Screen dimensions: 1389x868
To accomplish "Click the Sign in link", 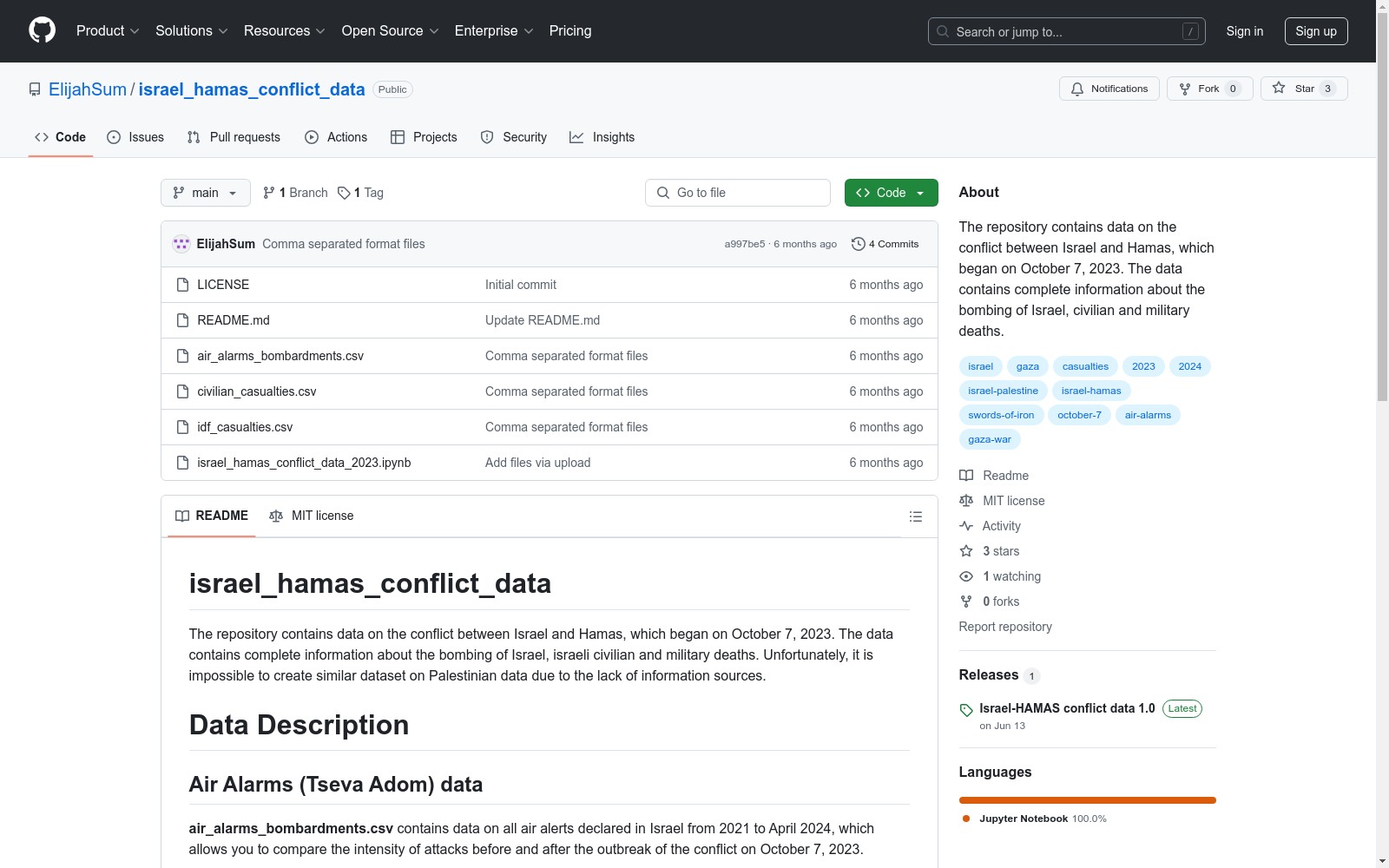I will (1244, 31).
